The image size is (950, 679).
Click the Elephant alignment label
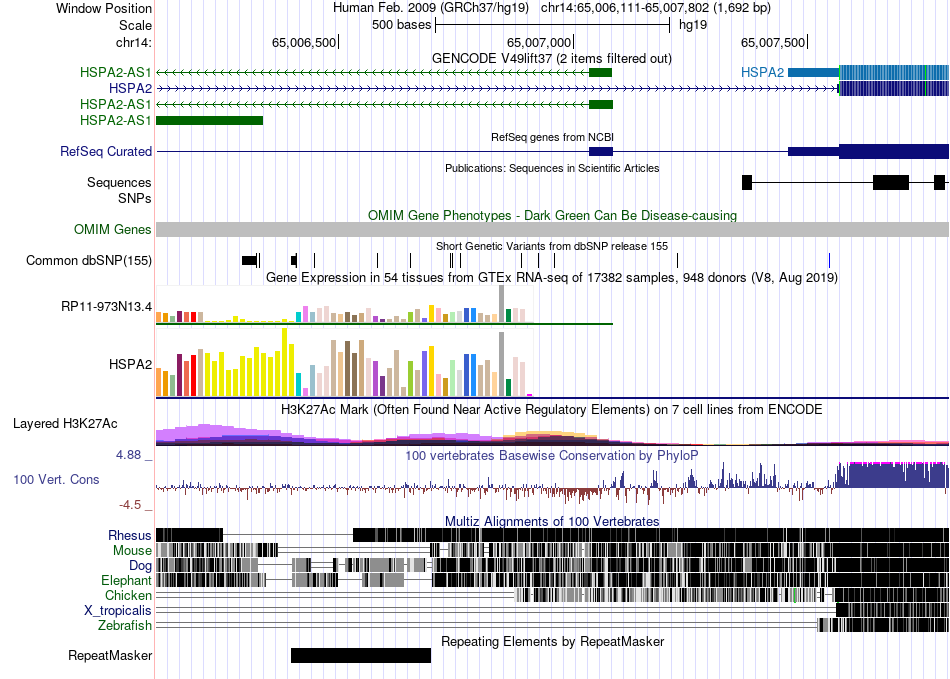(x=126, y=581)
